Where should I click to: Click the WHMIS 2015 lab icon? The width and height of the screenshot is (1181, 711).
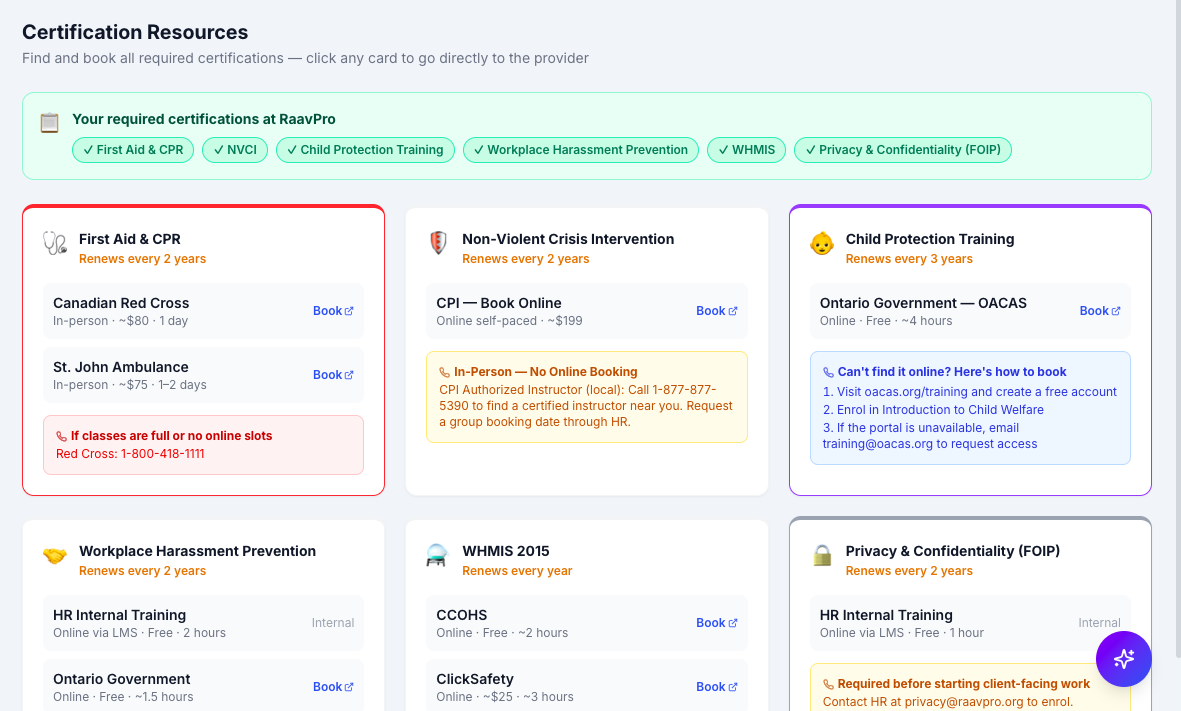(437, 555)
